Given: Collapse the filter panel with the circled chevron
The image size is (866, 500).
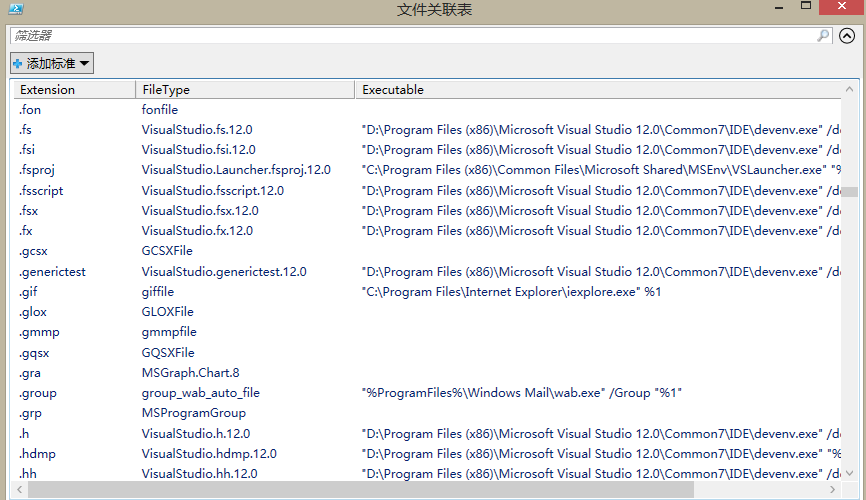Looking at the screenshot, I should point(847,35).
